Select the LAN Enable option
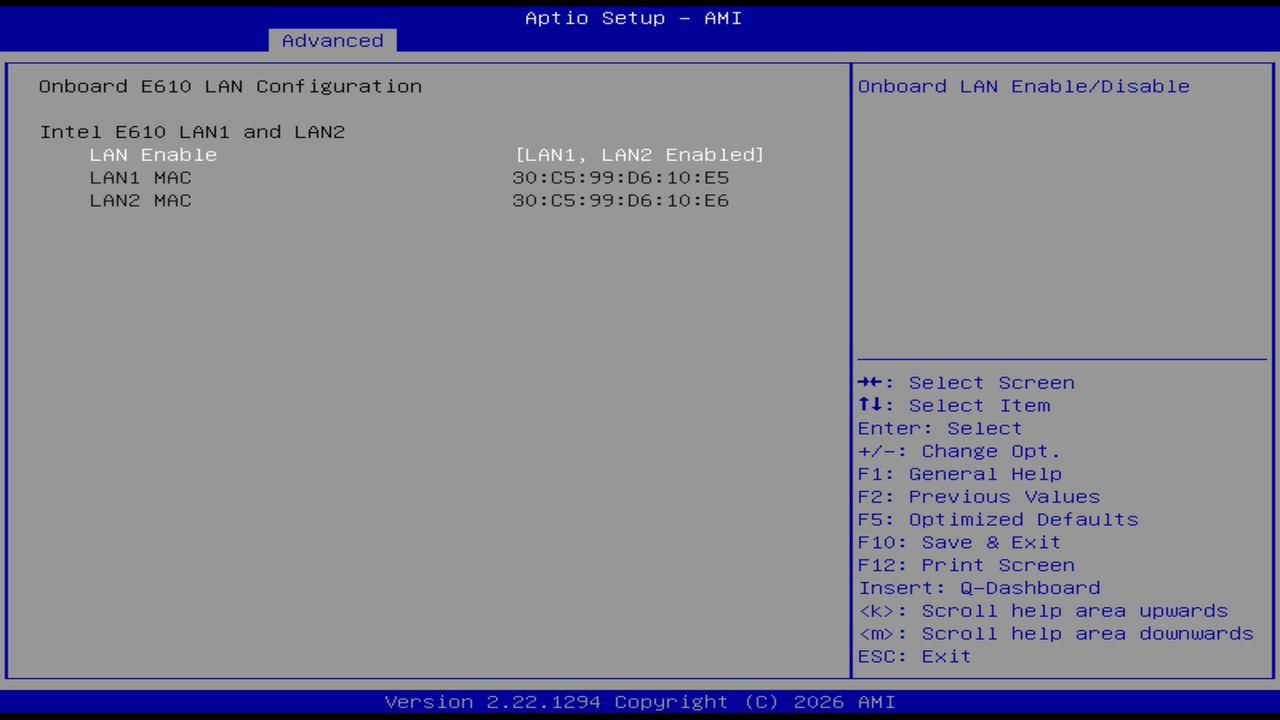The image size is (1280, 720). point(153,154)
